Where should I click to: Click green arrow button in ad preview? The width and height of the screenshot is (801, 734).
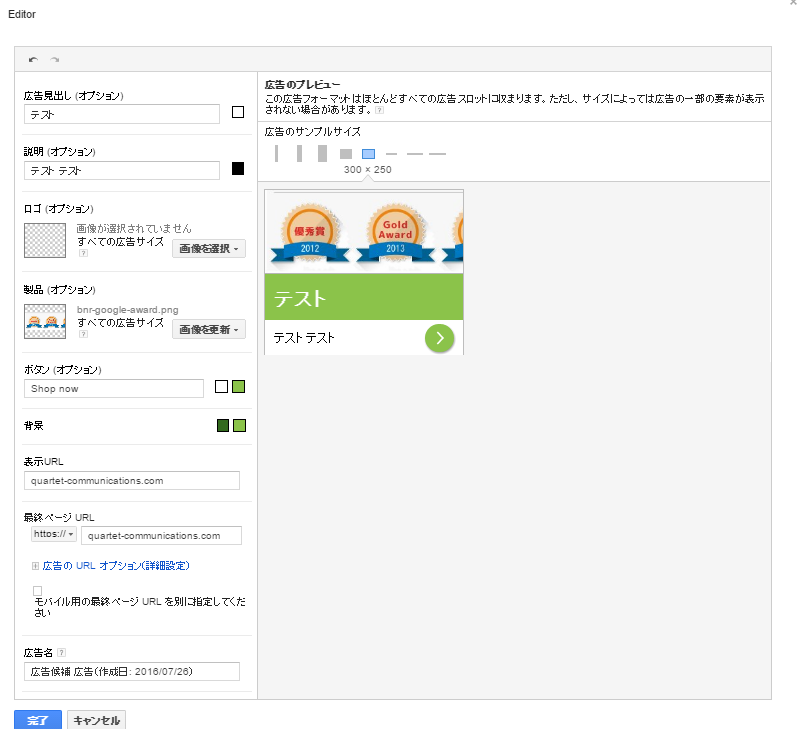click(439, 338)
